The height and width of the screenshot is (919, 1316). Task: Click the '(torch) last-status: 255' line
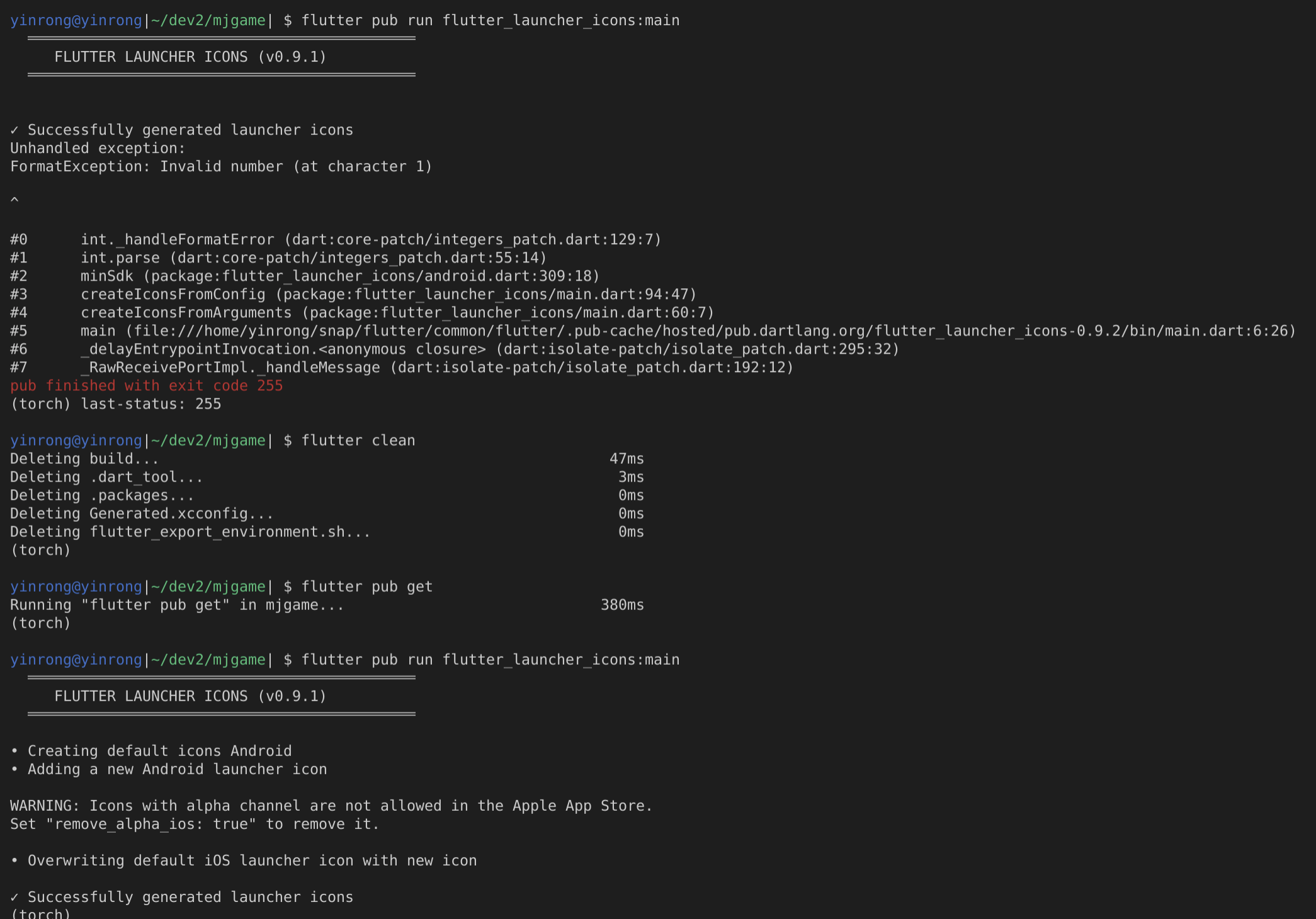point(115,403)
